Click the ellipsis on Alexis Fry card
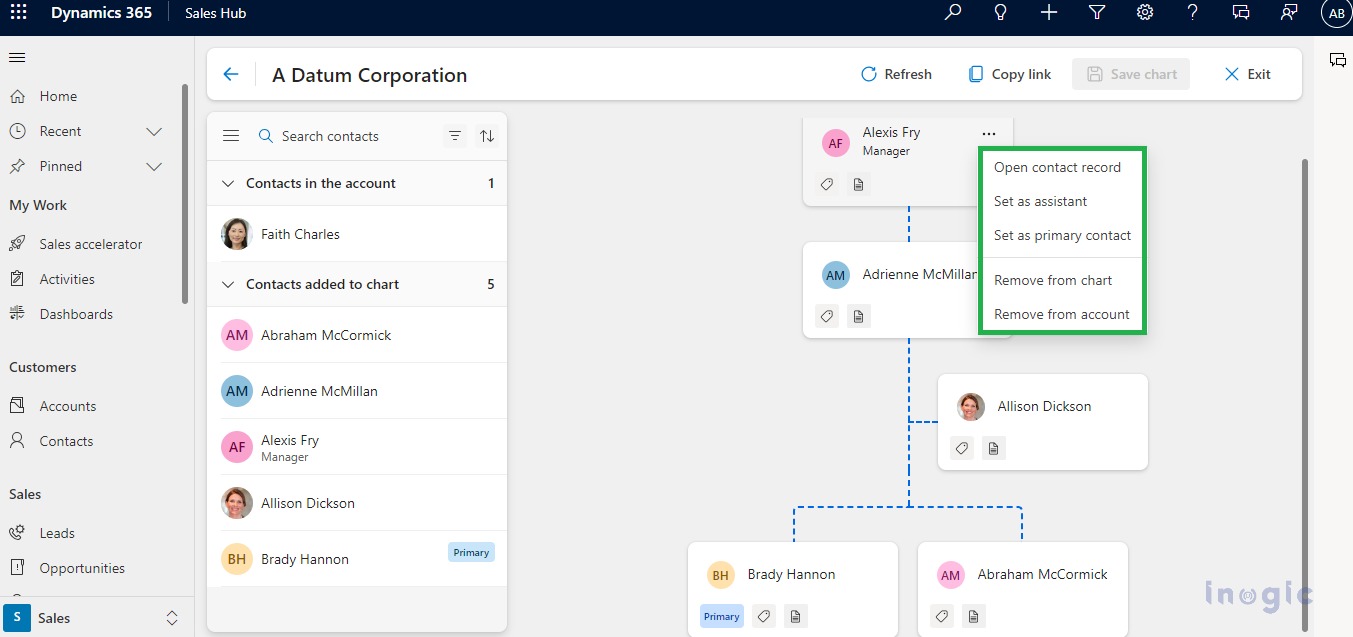1353x637 pixels. pos(989,134)
